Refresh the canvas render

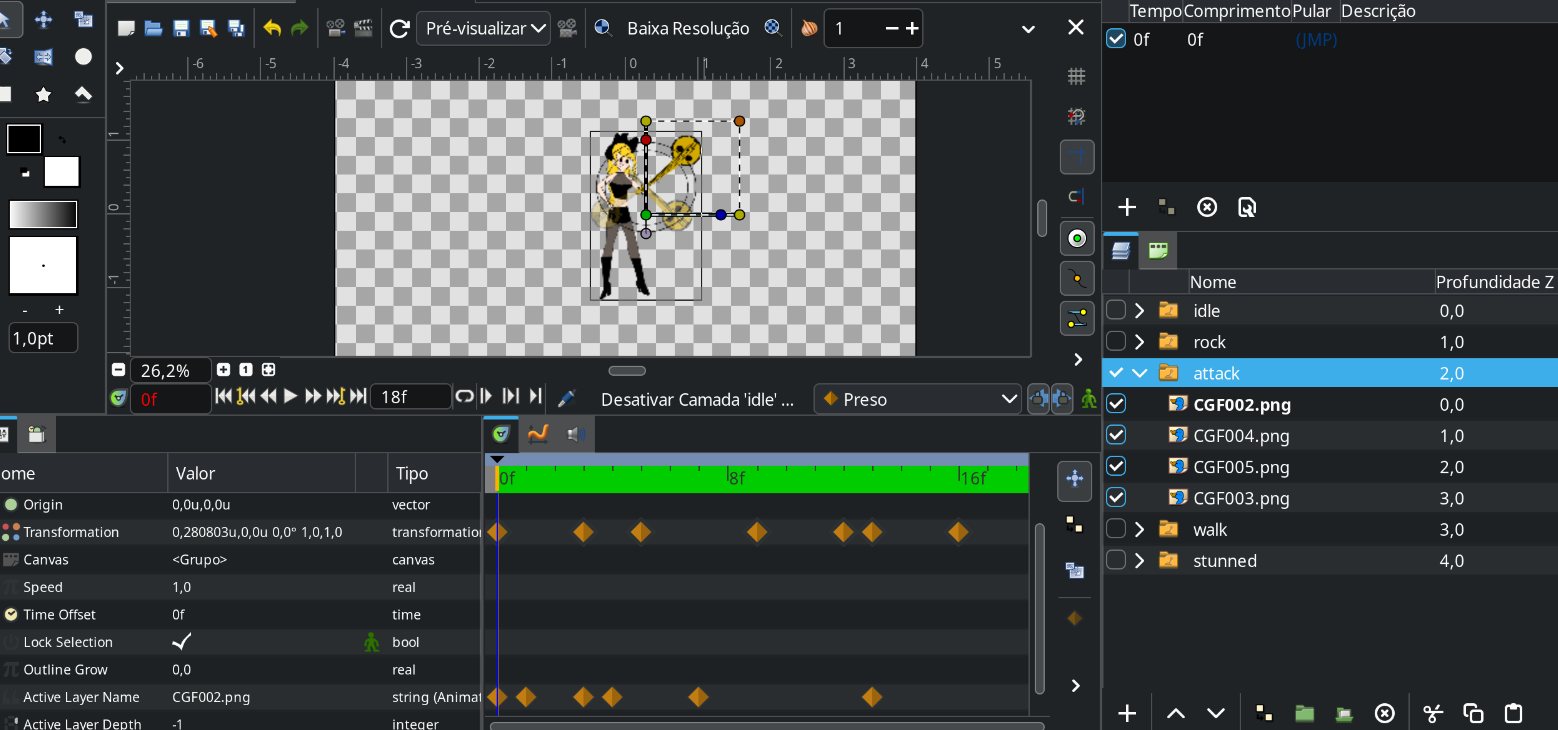click(x=399, y=28)
